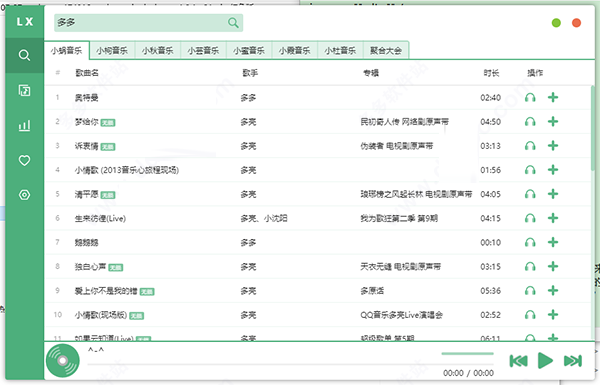Click album 我为歌狂第二季 第9期
The width and height of the screenshot is (600, 385).
coord(399,218)
